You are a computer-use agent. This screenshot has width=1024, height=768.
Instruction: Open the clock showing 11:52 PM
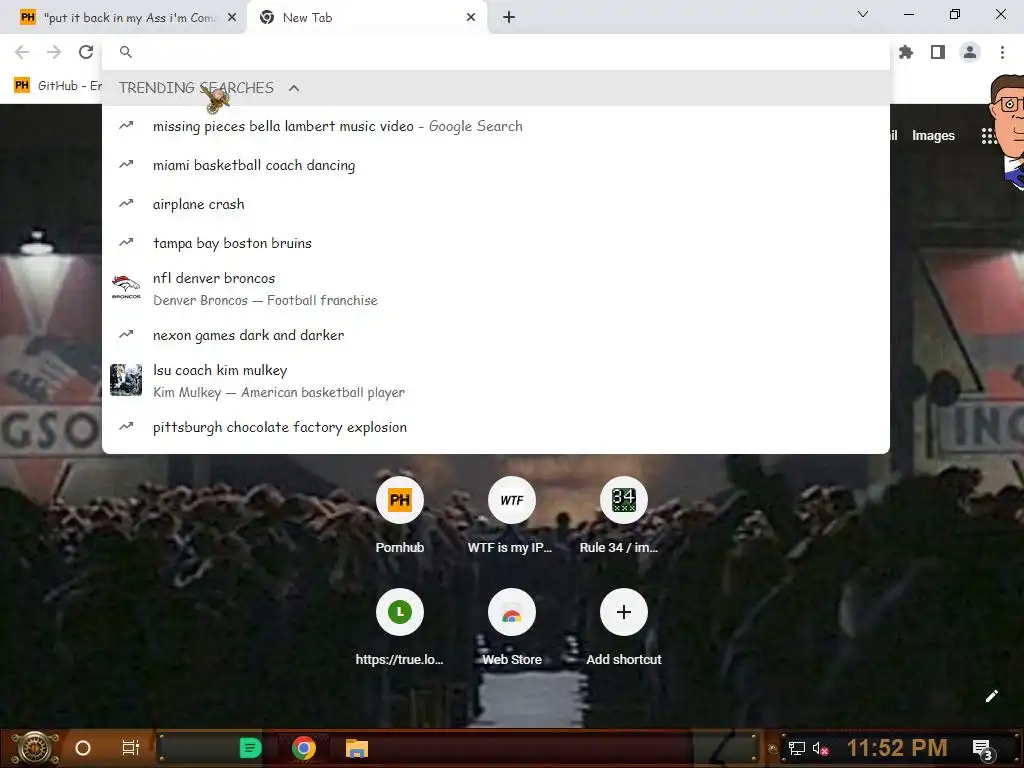coord(897,748)
